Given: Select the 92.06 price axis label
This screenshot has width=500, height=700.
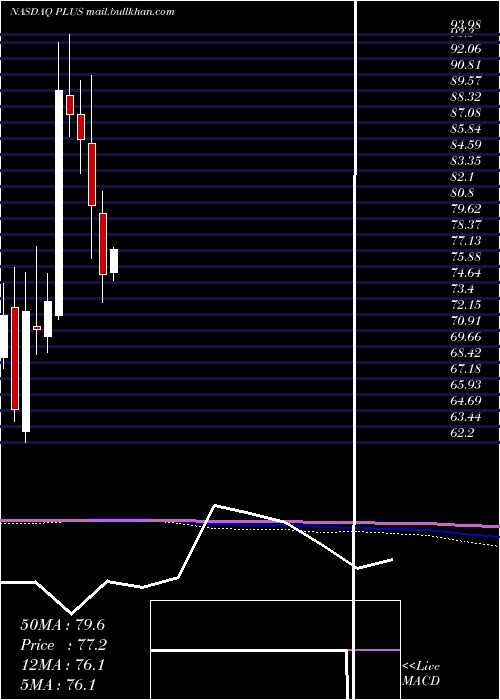Looking at the screenshot, I should [x=466, y=49].
